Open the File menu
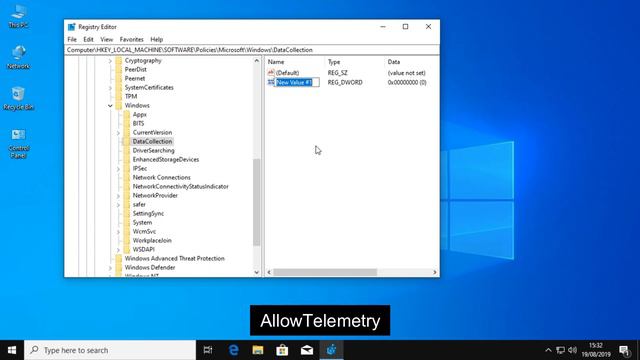640x360 pixels. tap(72, 40)
